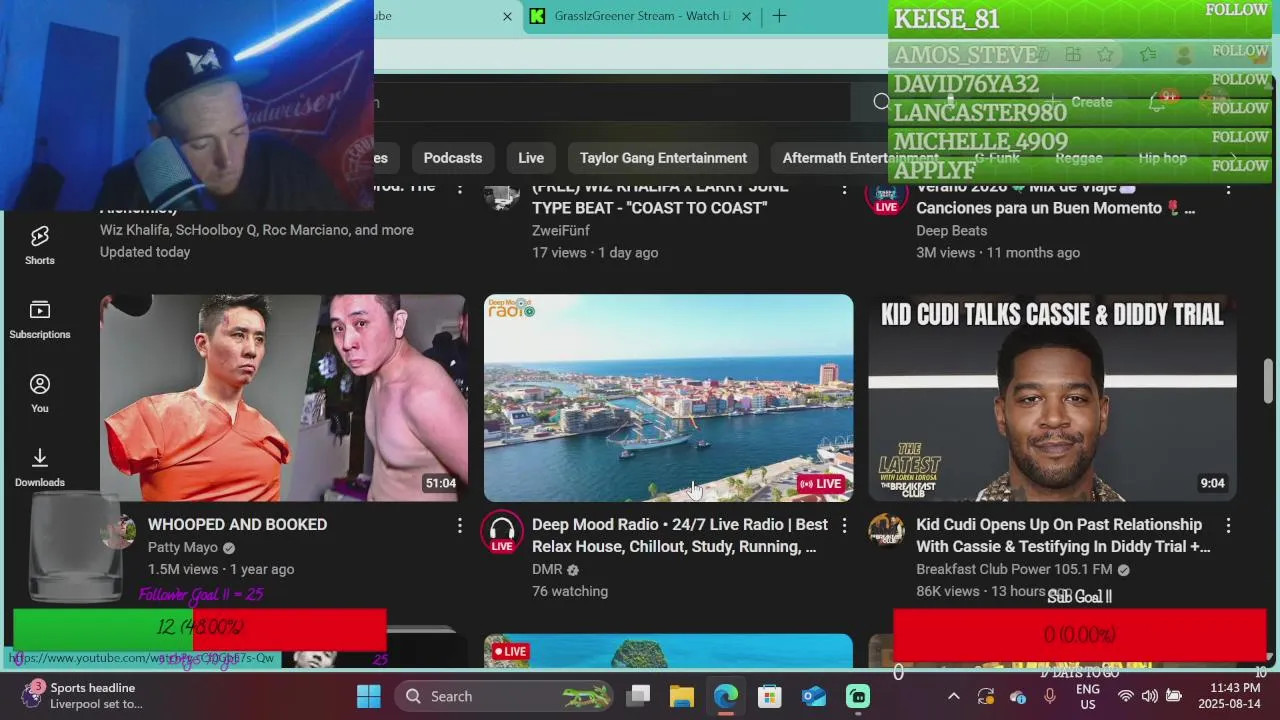The height and width of the screenshot is (720, 1280).
Task: Open ZweiFünf channel avatar
Action: click(502, 195)
